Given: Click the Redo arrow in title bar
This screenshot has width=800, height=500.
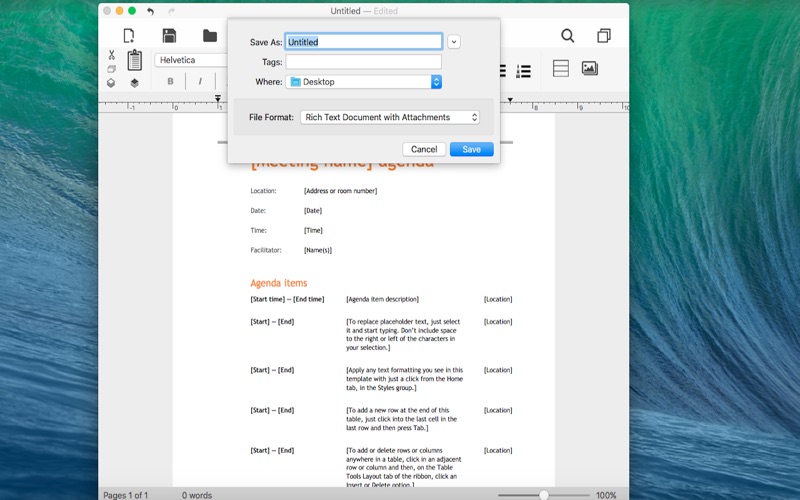Looking at the screenshot, I should (171, 11).
